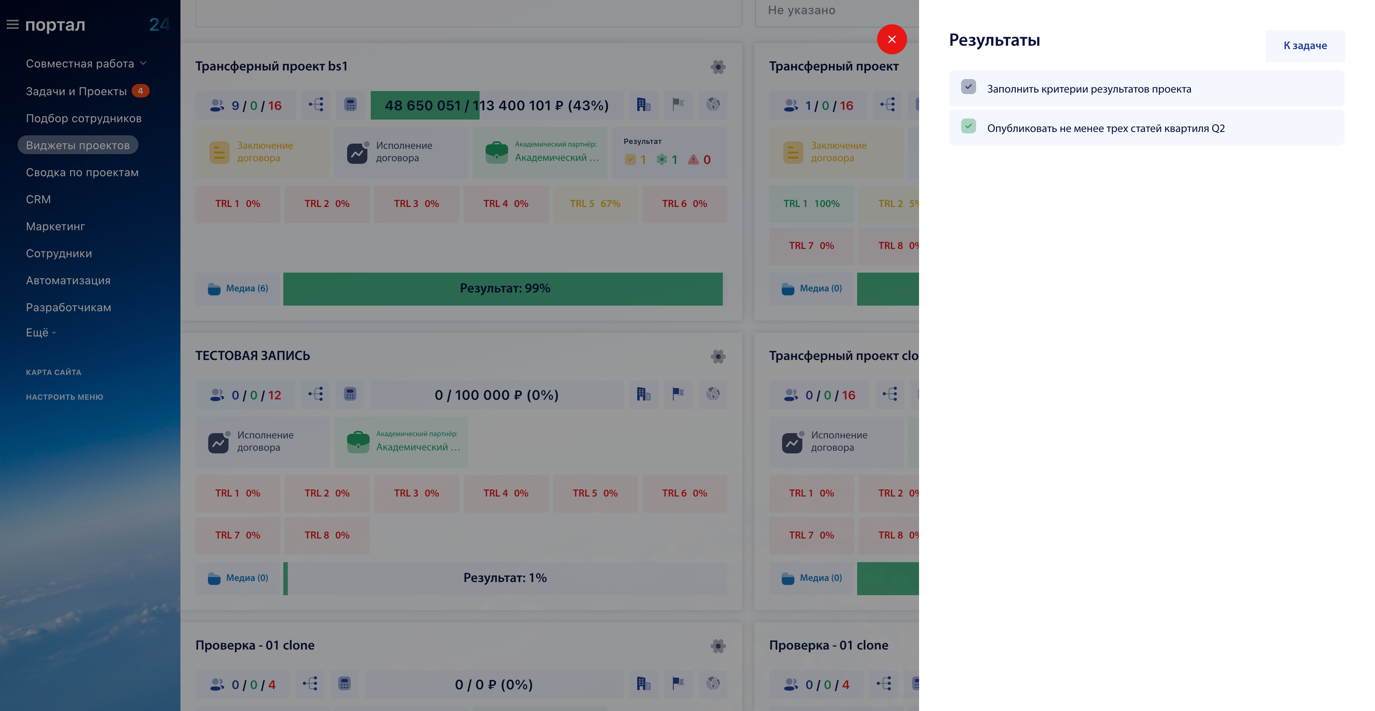1375x711 pixels.
Task: Expand the Ещё menu item
Action: tap(41, 332)
